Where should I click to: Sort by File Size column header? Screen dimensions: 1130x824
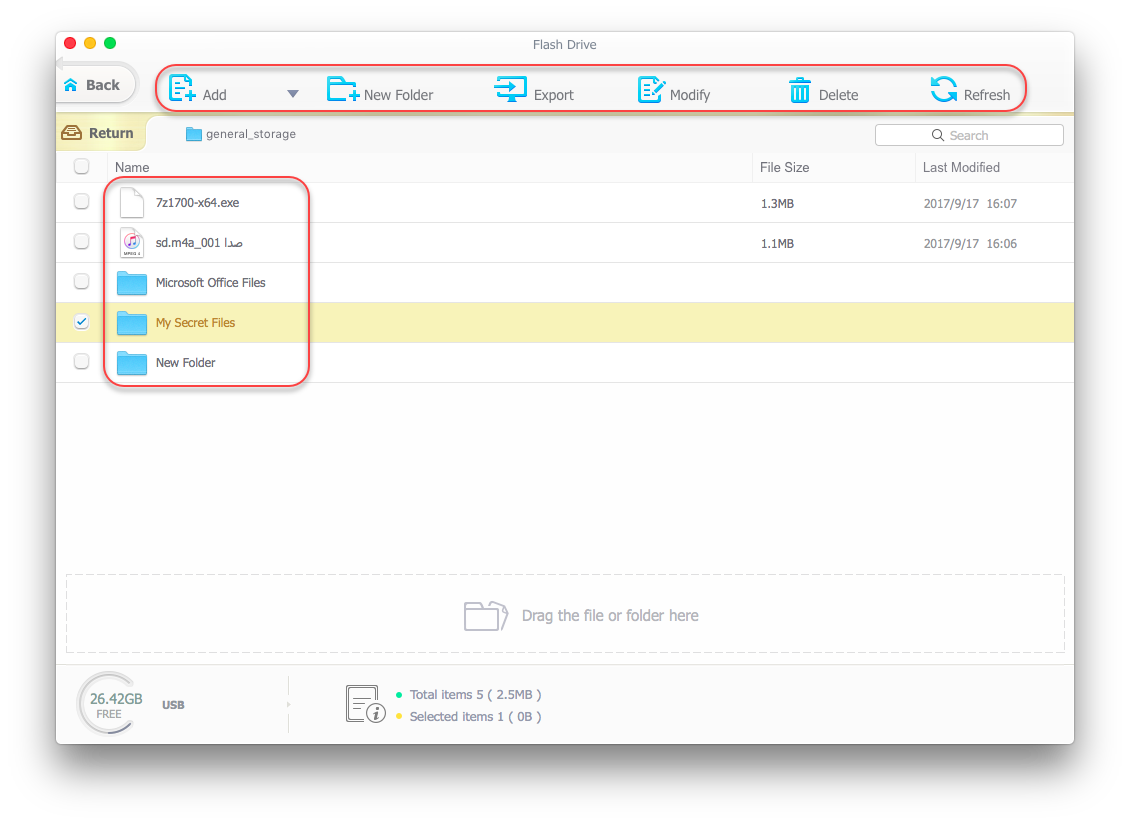tap(784, 167)
